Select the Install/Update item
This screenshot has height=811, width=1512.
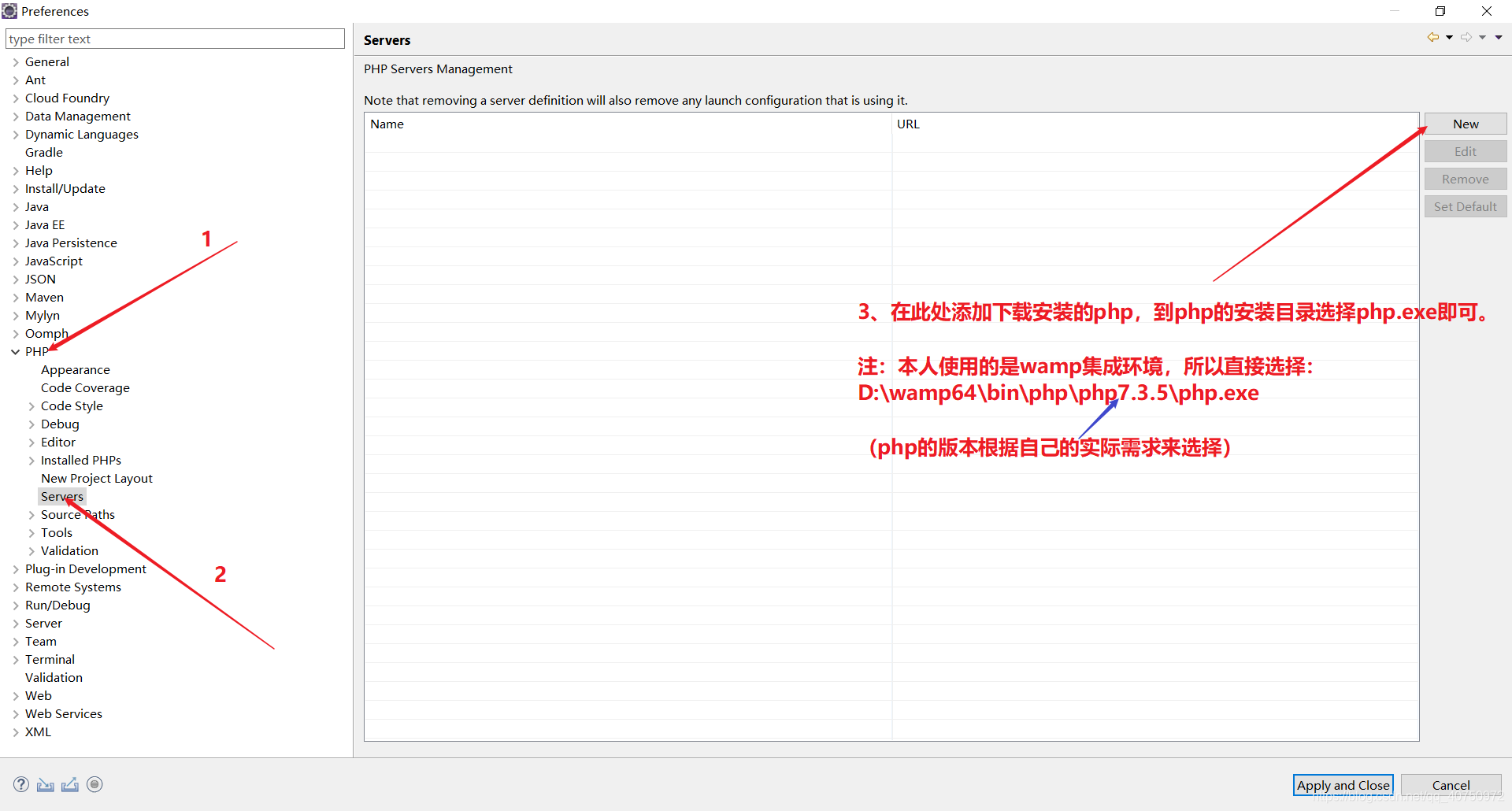[x=65, y=189]
